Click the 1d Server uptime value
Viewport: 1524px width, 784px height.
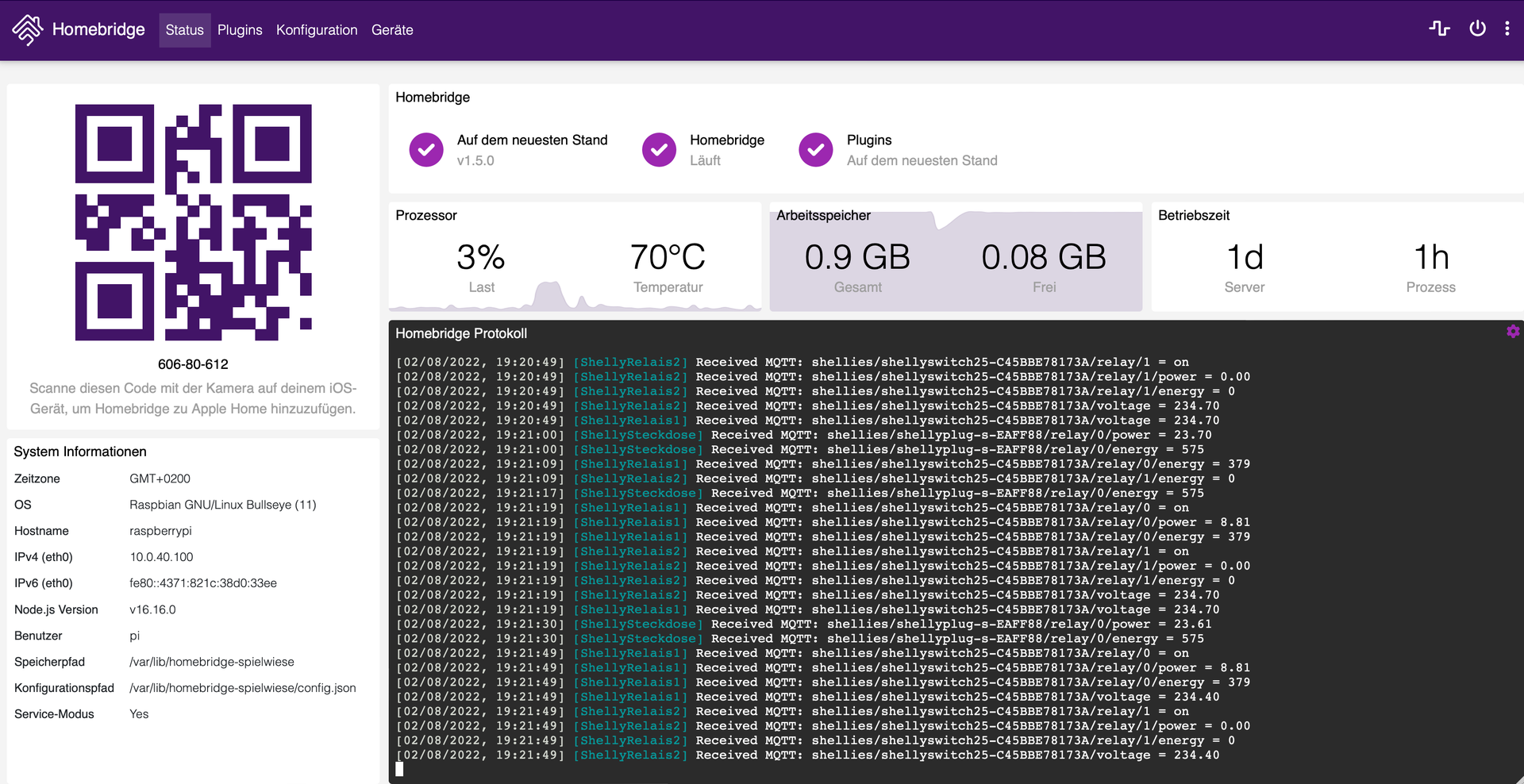pyautogui.click(x=1245, y=257)
